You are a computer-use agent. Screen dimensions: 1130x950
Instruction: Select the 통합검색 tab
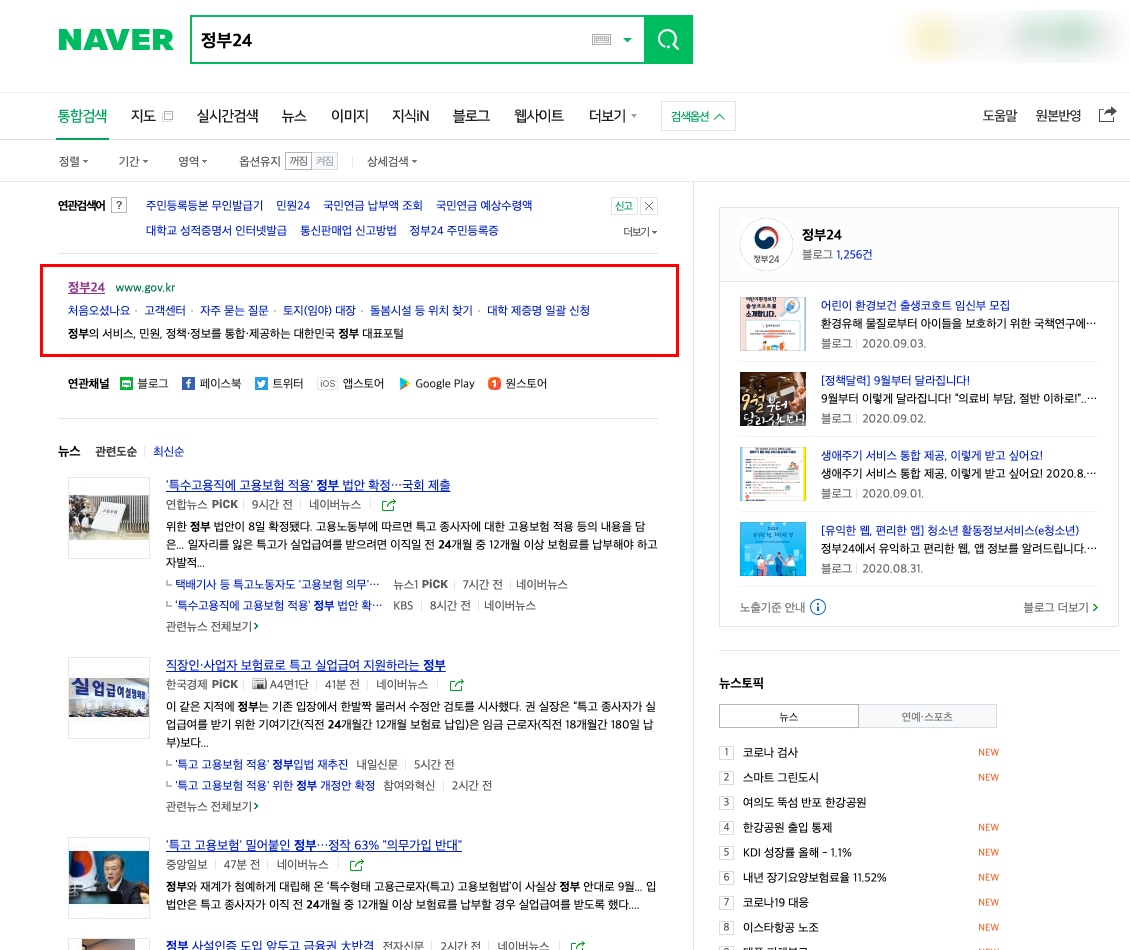tap(83, 116)
